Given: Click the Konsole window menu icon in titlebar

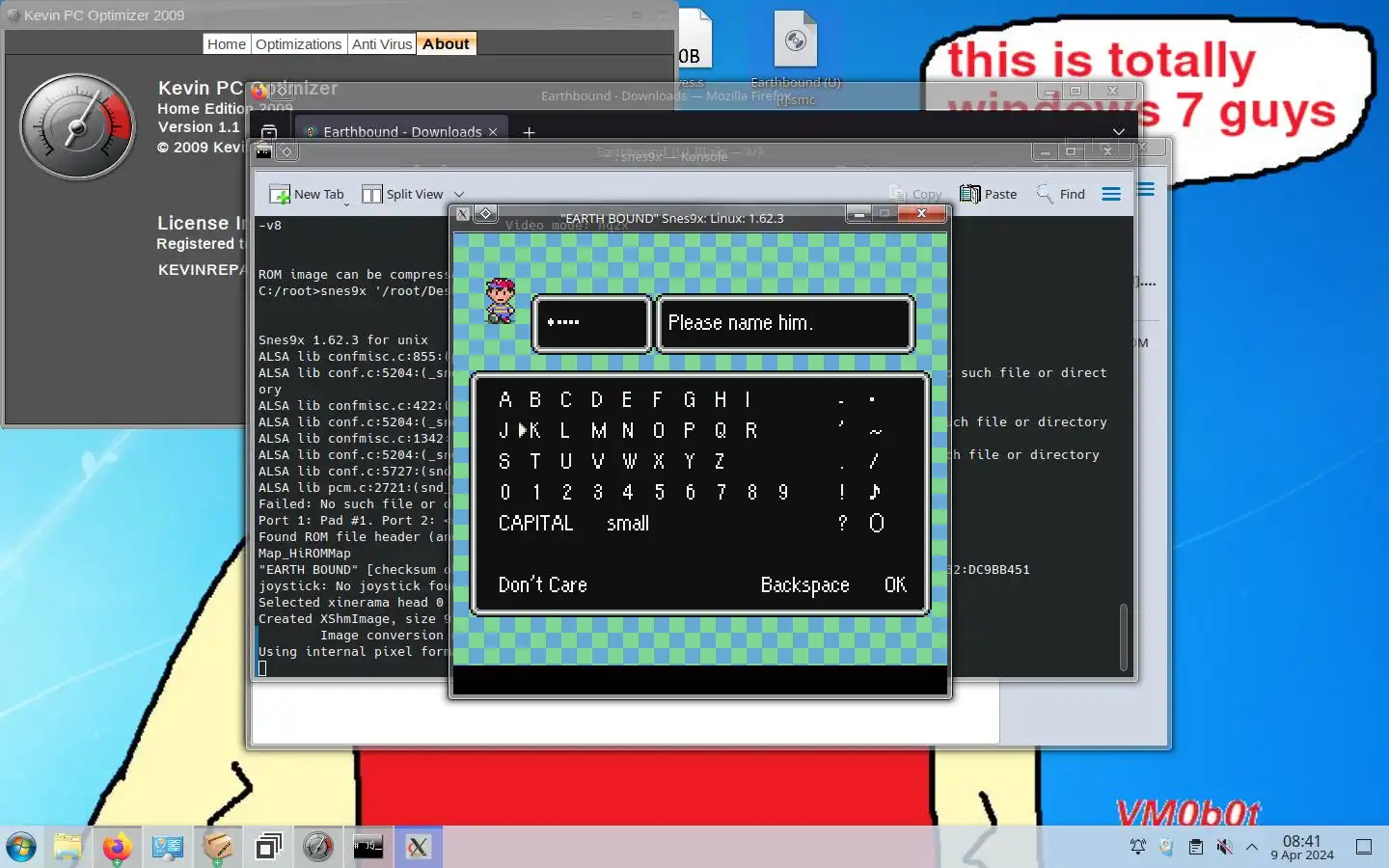Looking at the screenshot, I should point(264,151).
